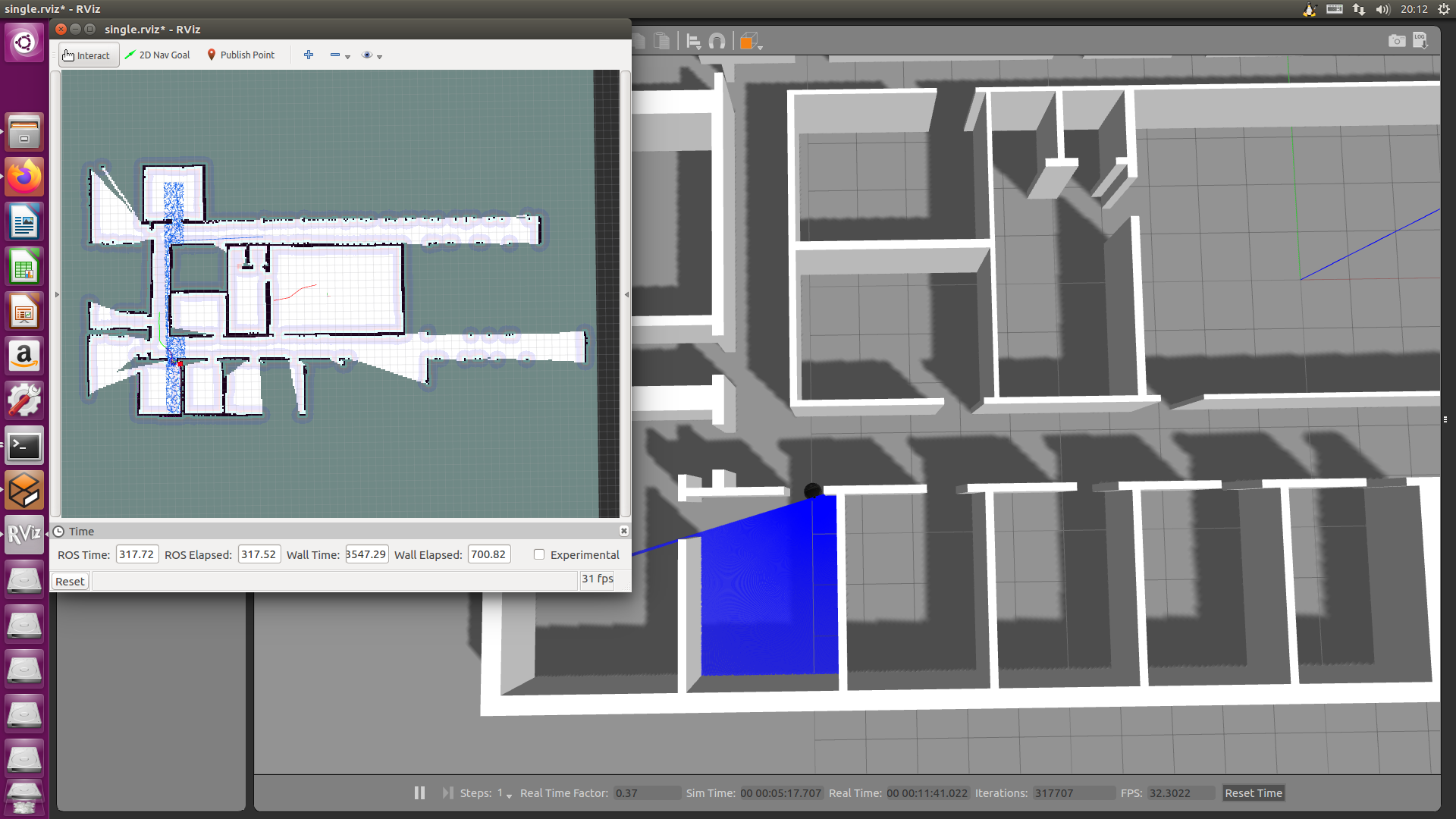The width and height of the screenshot is (1456, 819).
Task: Click the blue plus add-tool icon
Action: pos(309,55)
